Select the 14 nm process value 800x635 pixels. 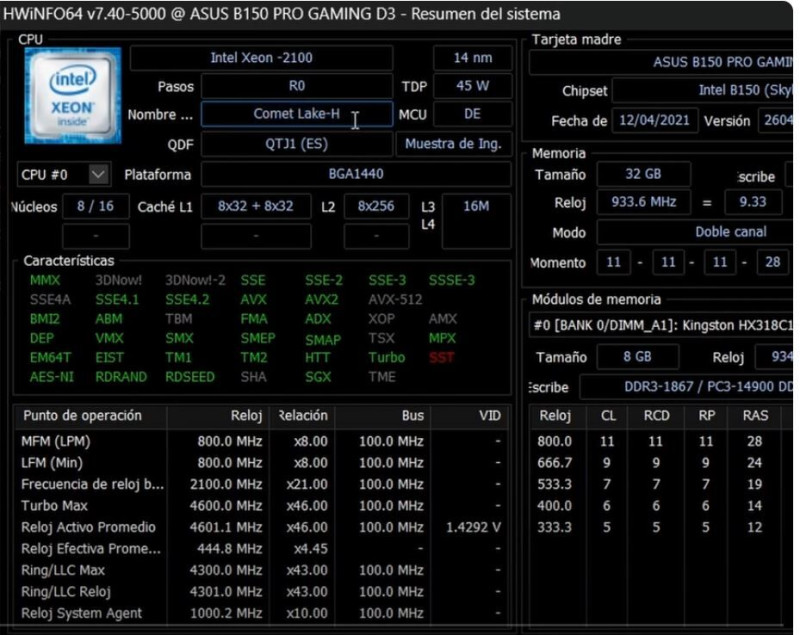pos(473,58)
